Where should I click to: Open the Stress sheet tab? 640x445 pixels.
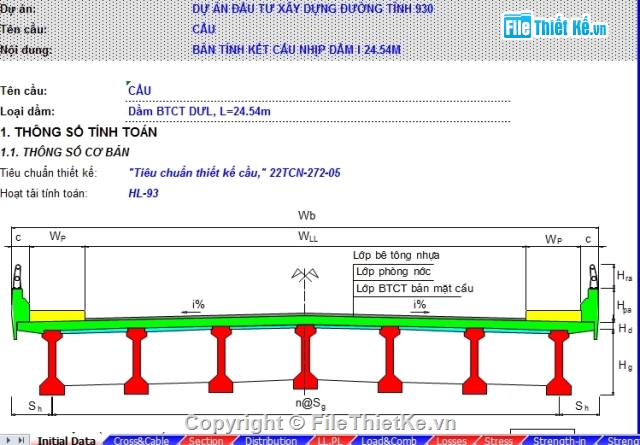[498, 441]
